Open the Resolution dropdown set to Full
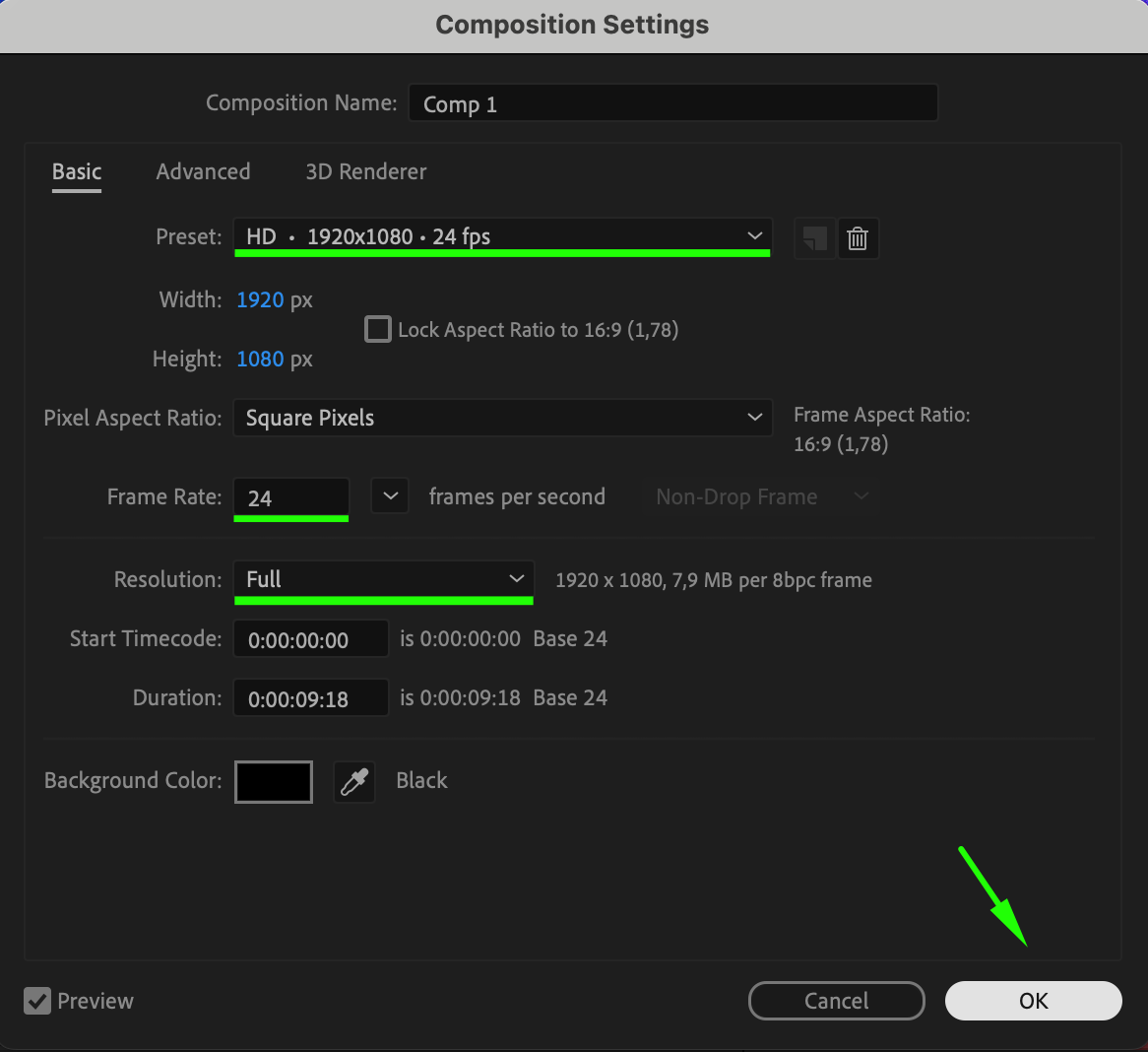 pos(383,579)
